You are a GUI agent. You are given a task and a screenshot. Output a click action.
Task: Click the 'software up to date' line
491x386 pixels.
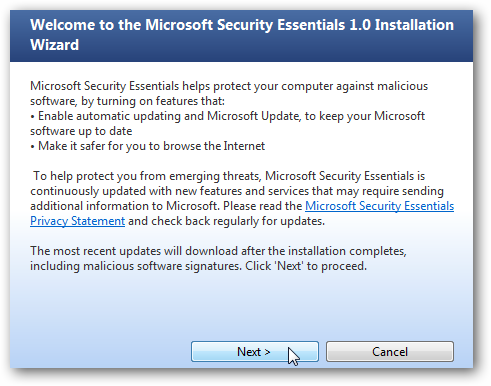click(x=81, y=131)
